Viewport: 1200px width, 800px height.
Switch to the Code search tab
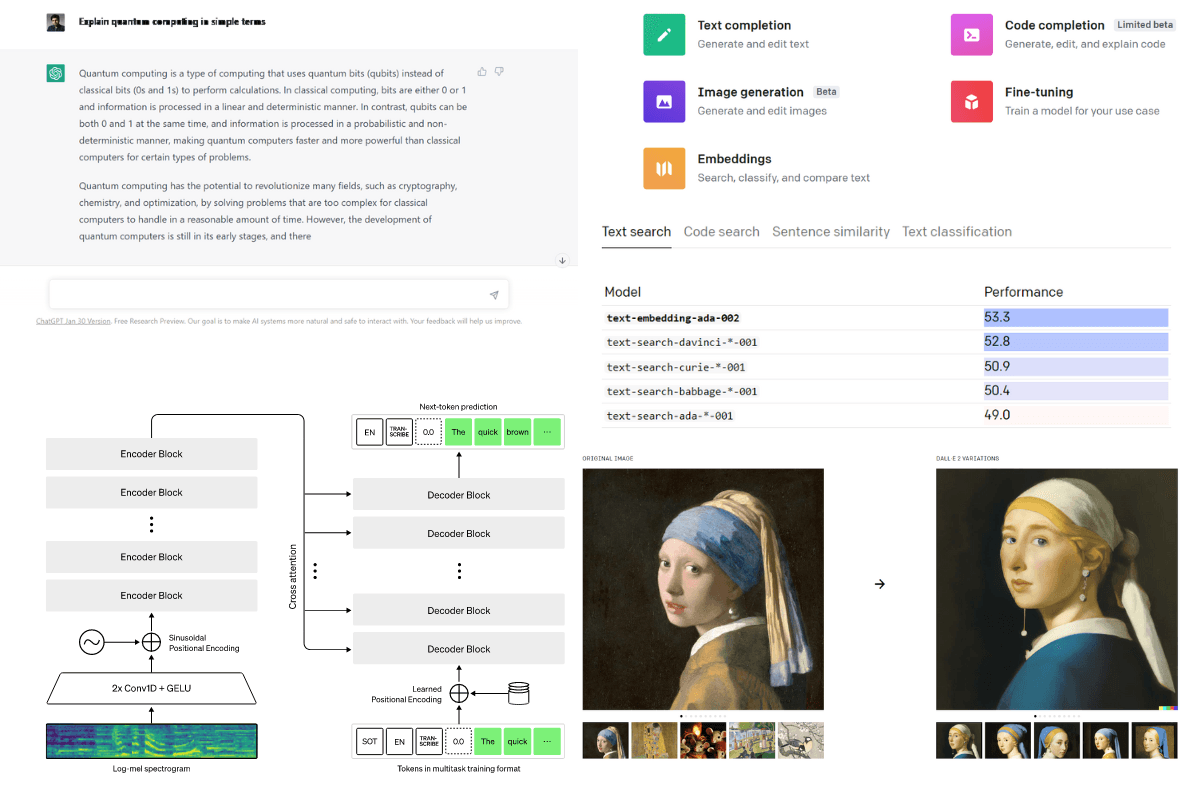(x=722, y=231)
